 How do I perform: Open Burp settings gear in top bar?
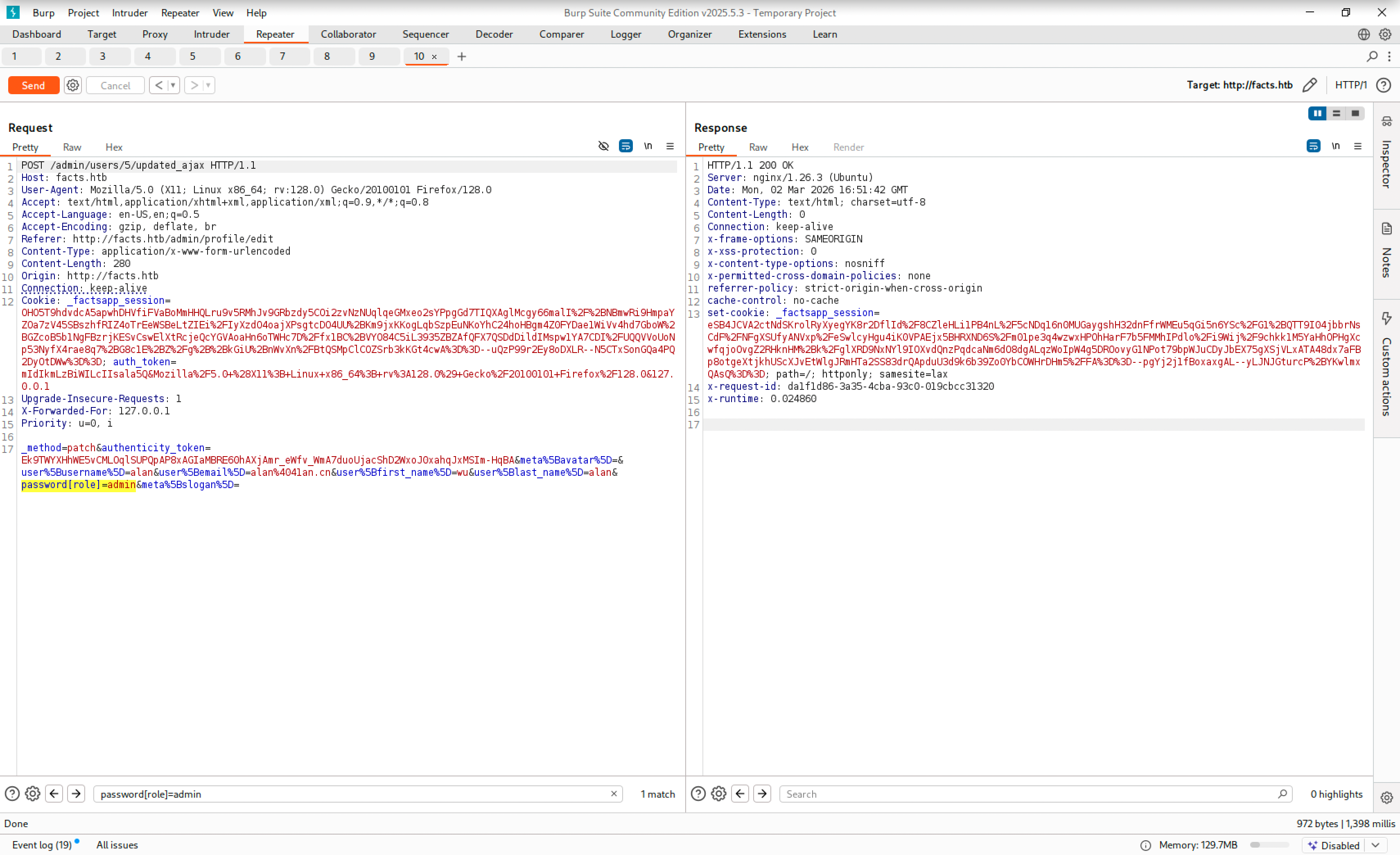click(x=1385, y=34)
